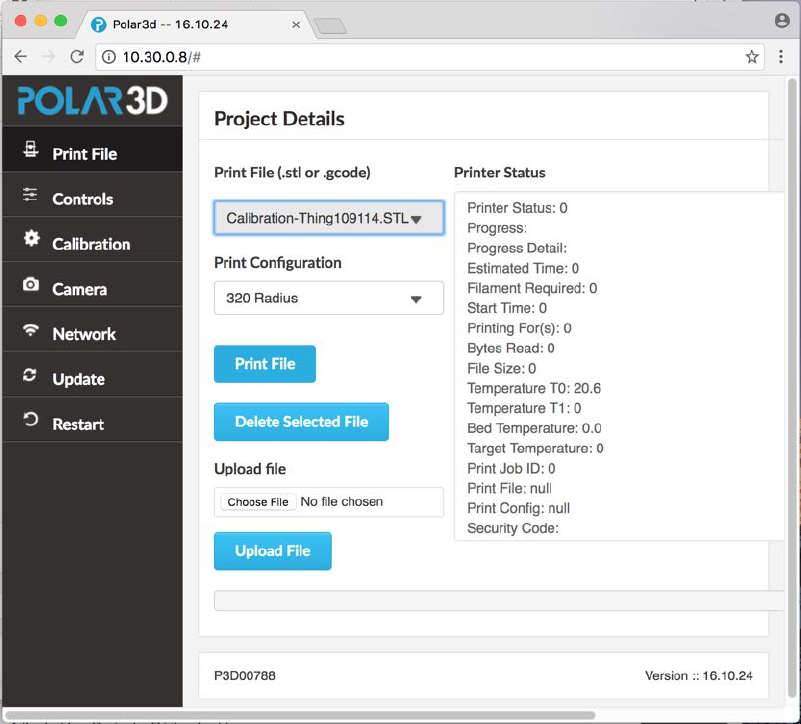The width and height of the screenshot is (801, 724).
Task: Click the 'Bytes Read: 0' line
Action: point(510,348)
